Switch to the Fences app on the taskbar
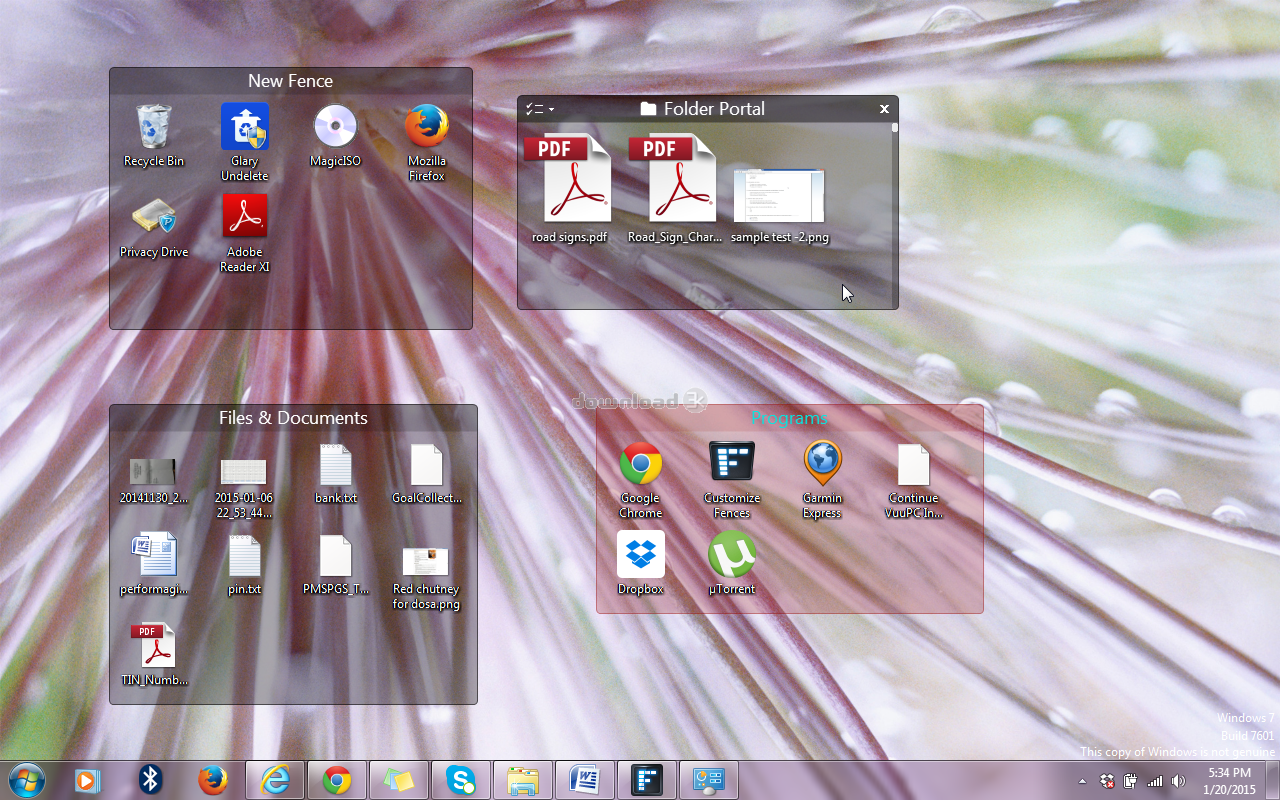The image size is (1280, 800). pyautogui.click(x=647, y=780)
